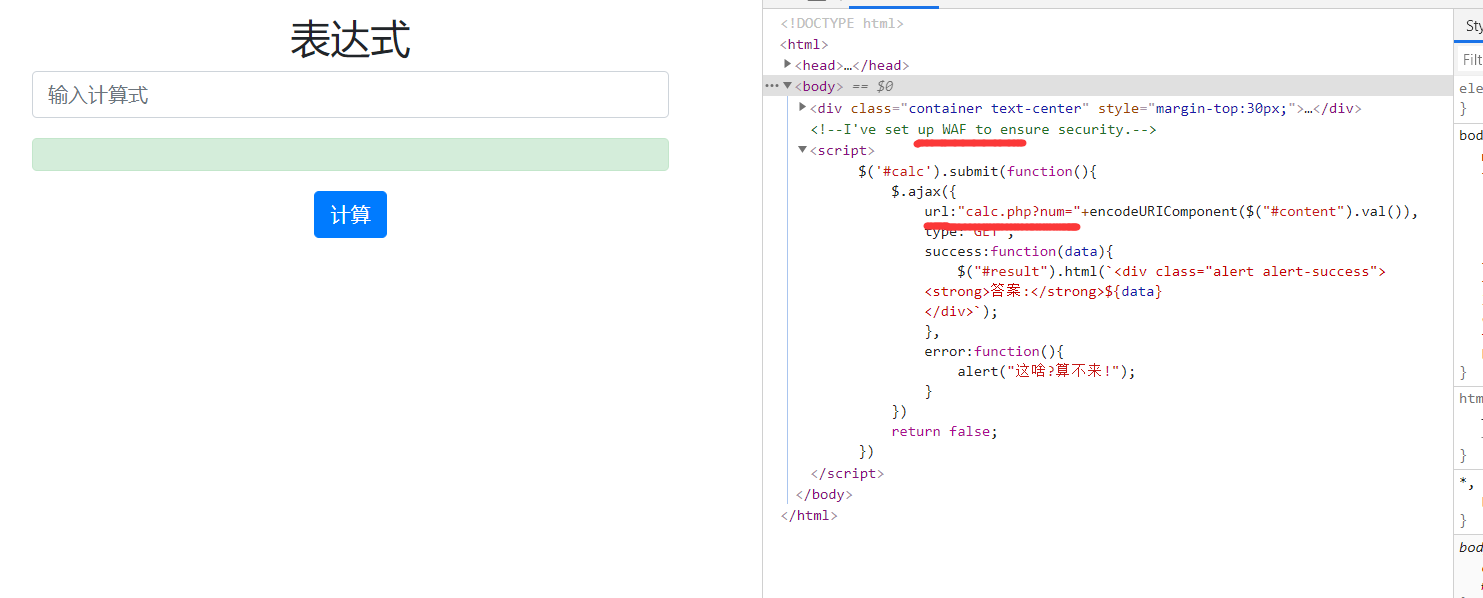The width and height of the screenshot is (1483, 598).
Task: Click the $('#calc').submit line
Action: click(977, 171)
